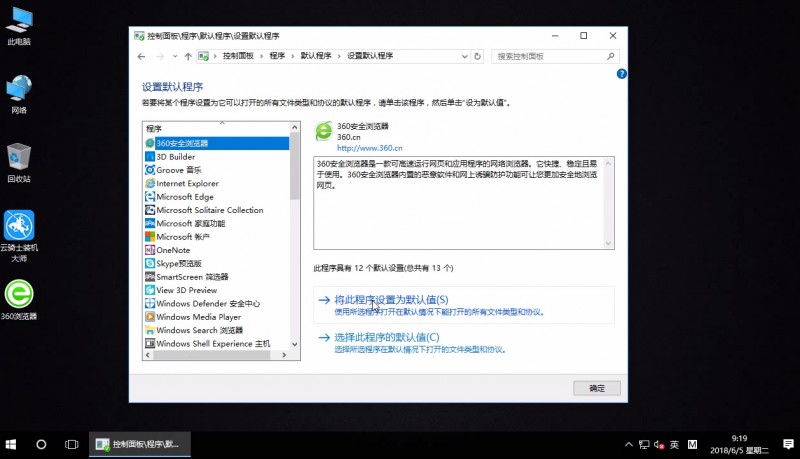Click the 英 input language indicator
Screen dimensions: 800x459
674,445
